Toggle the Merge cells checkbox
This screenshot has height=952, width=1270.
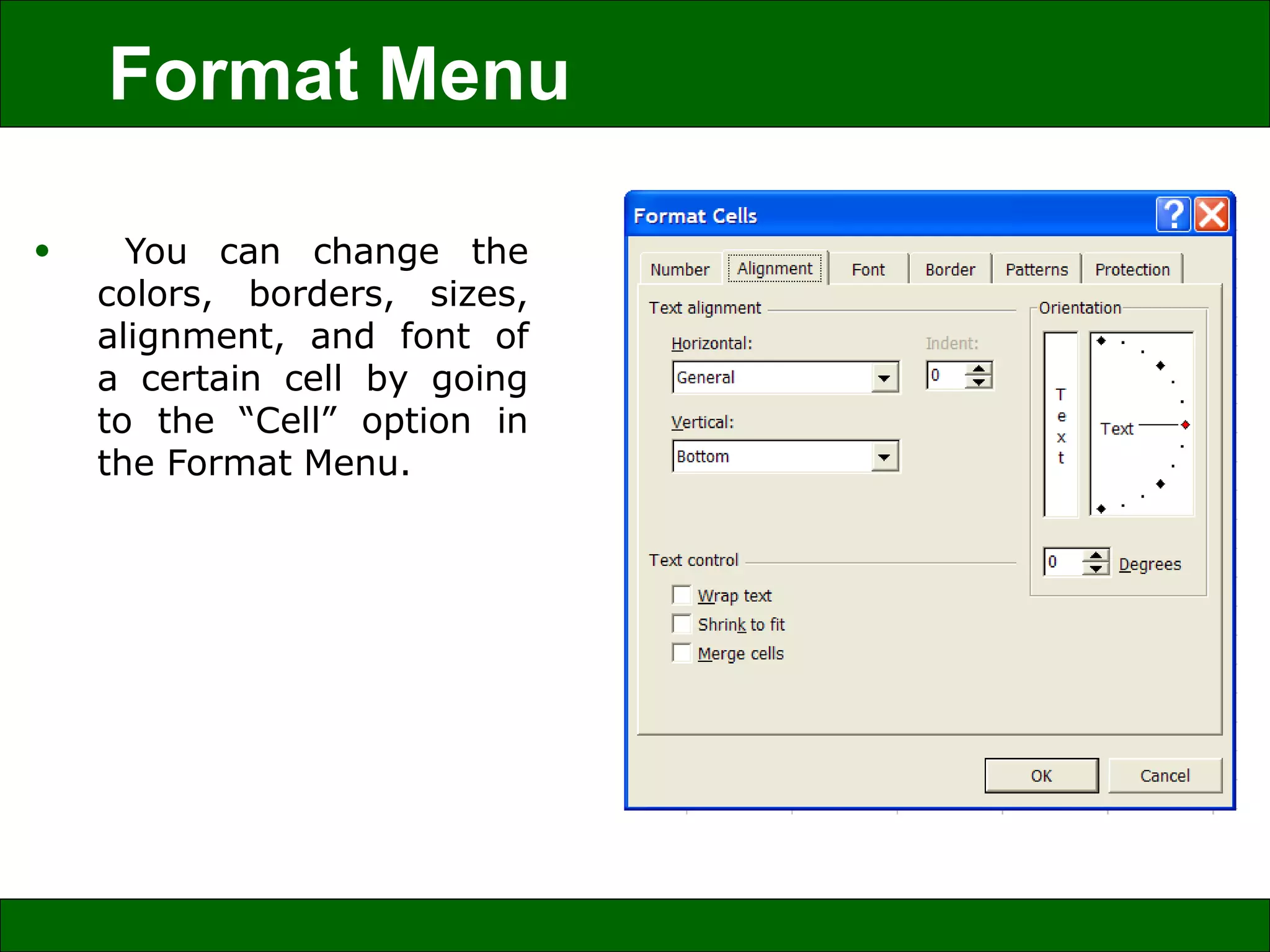(x=682, y=653)
